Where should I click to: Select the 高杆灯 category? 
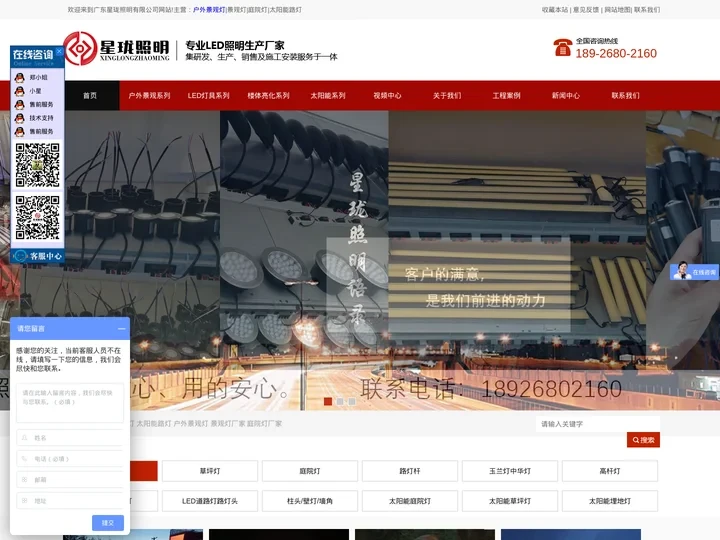tap(610, 471)
